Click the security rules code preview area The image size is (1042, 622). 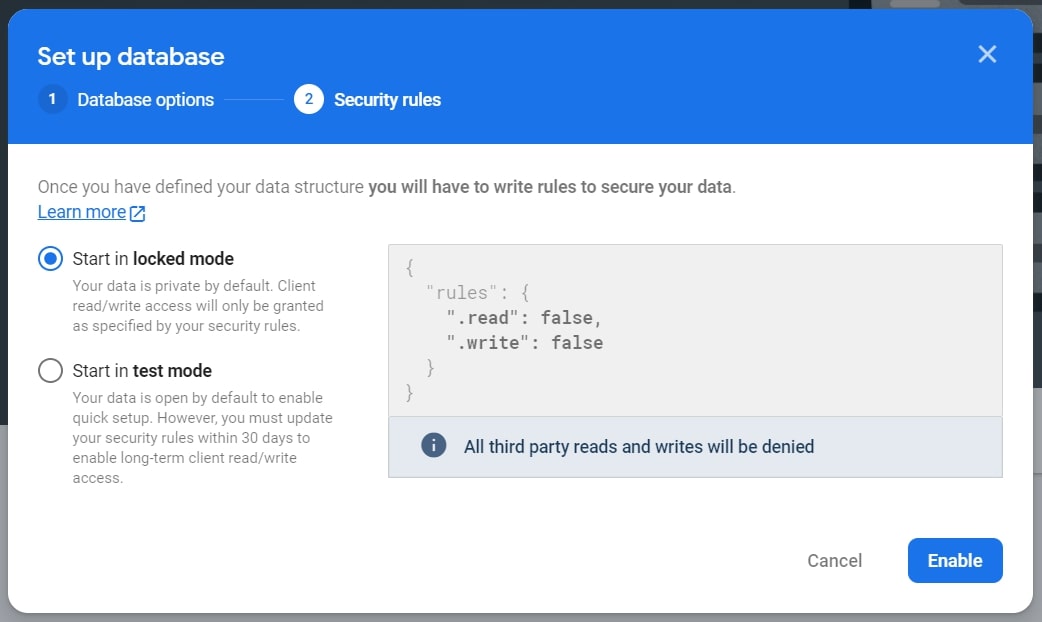coord(695,330)
